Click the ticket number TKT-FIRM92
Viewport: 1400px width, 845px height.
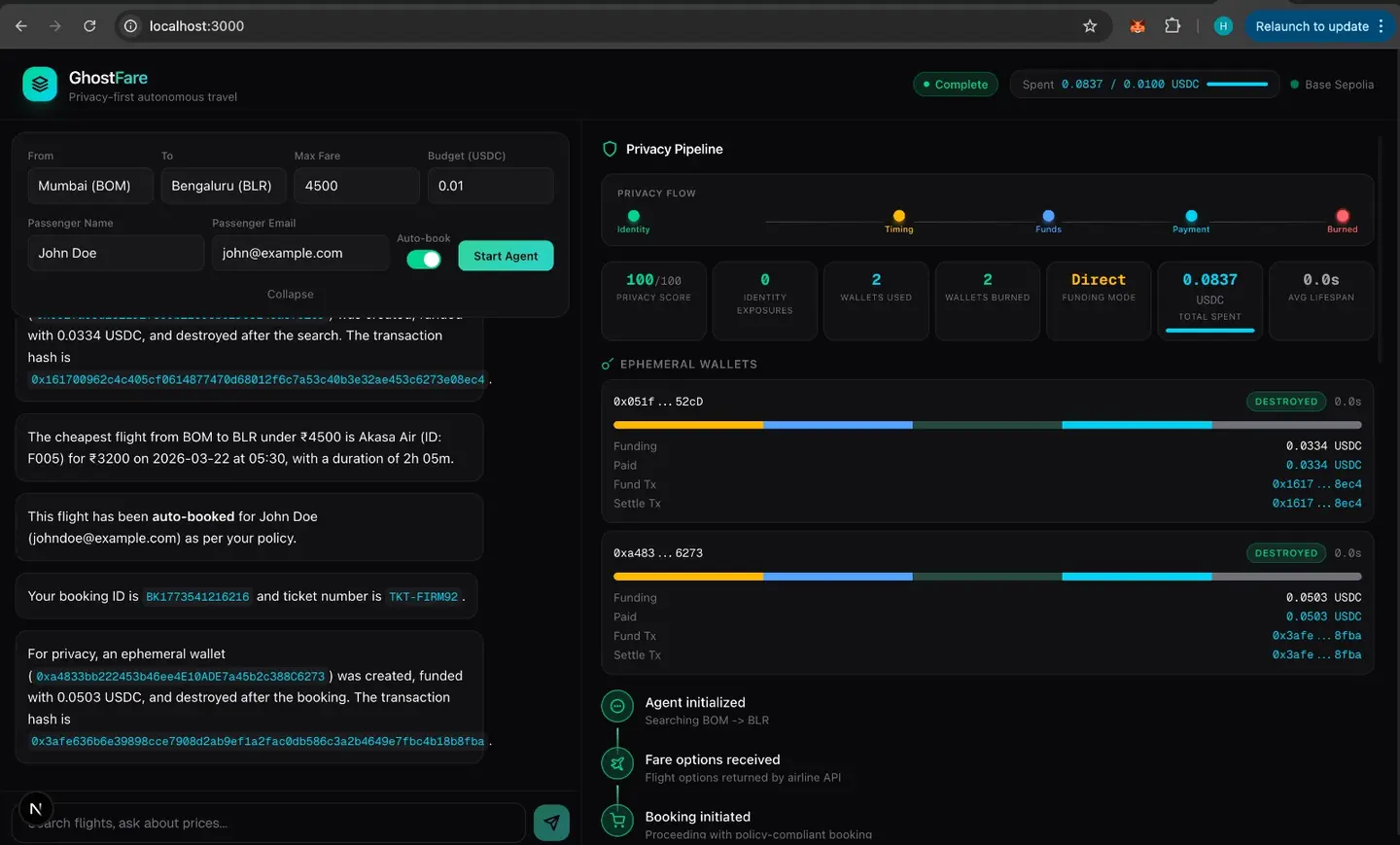click(x=423, y=597)
